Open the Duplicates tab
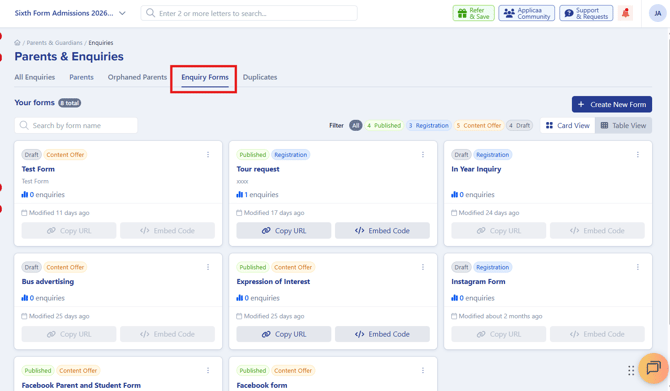The image size is (670, 391). tap(260, 77)
